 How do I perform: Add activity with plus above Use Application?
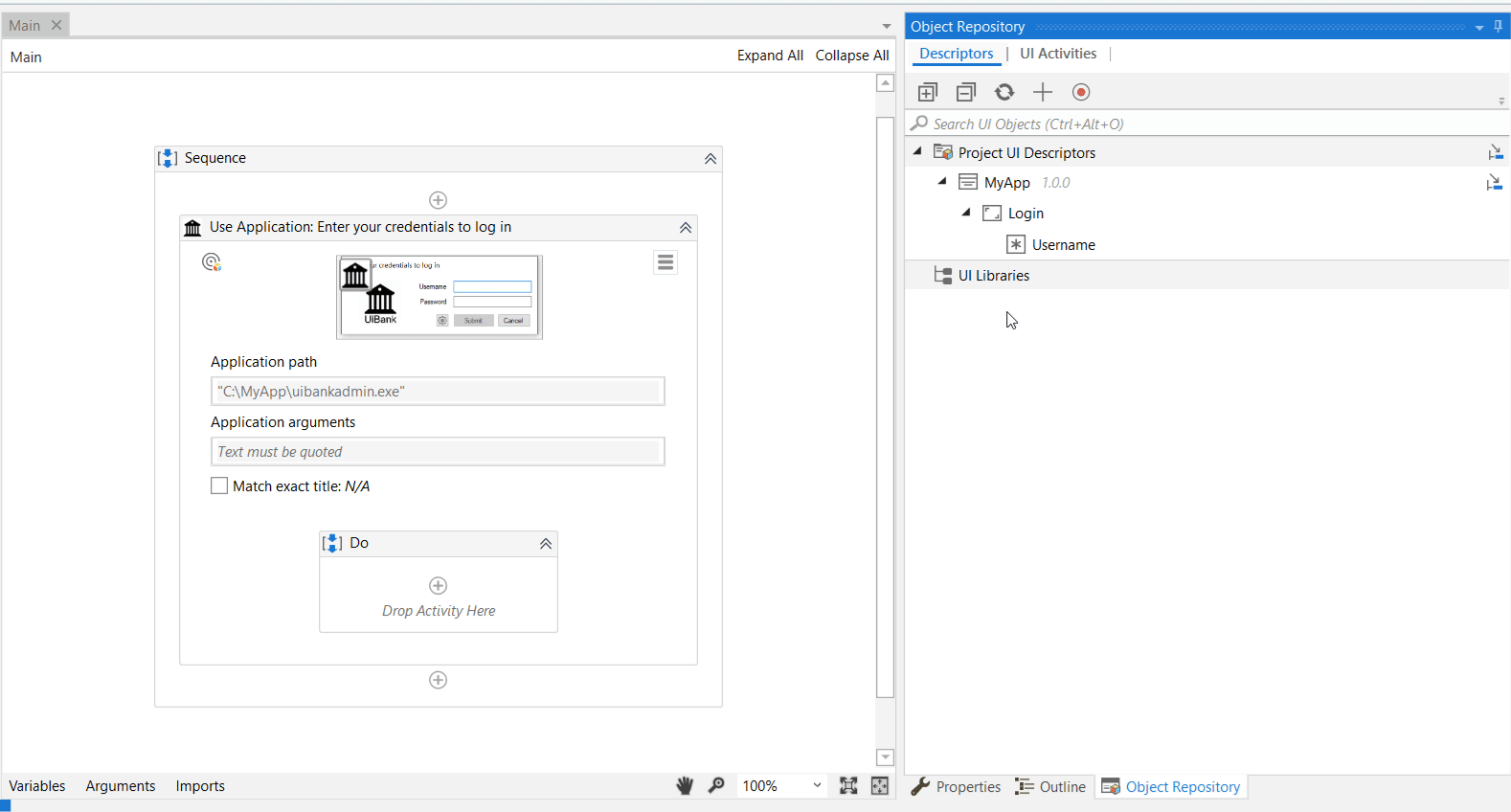pos(439,200)
